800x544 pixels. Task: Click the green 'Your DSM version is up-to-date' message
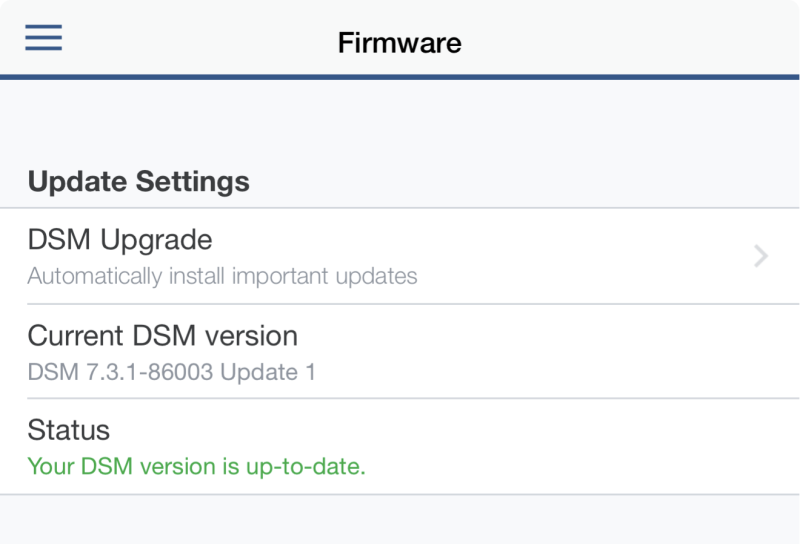pos(196,466)
